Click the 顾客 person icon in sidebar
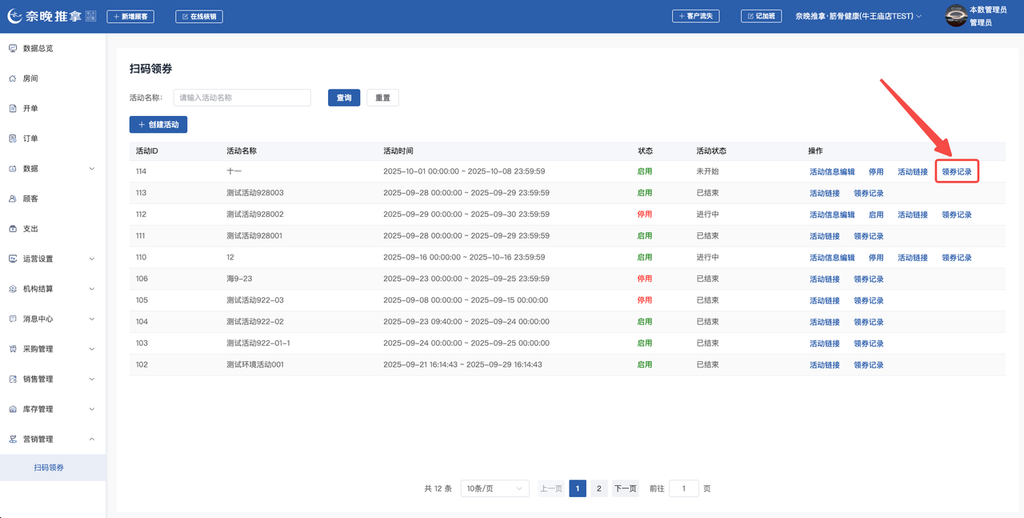 click(13, 199)
